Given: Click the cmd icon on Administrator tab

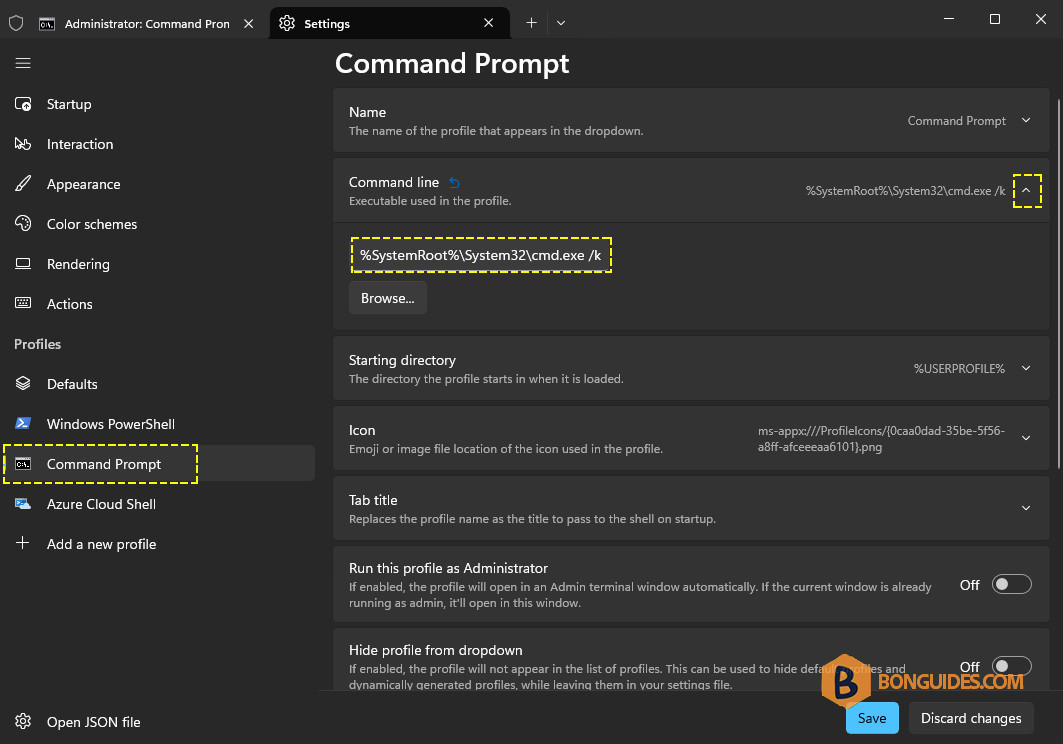Looking at the screenshot, I should [47, 24].
